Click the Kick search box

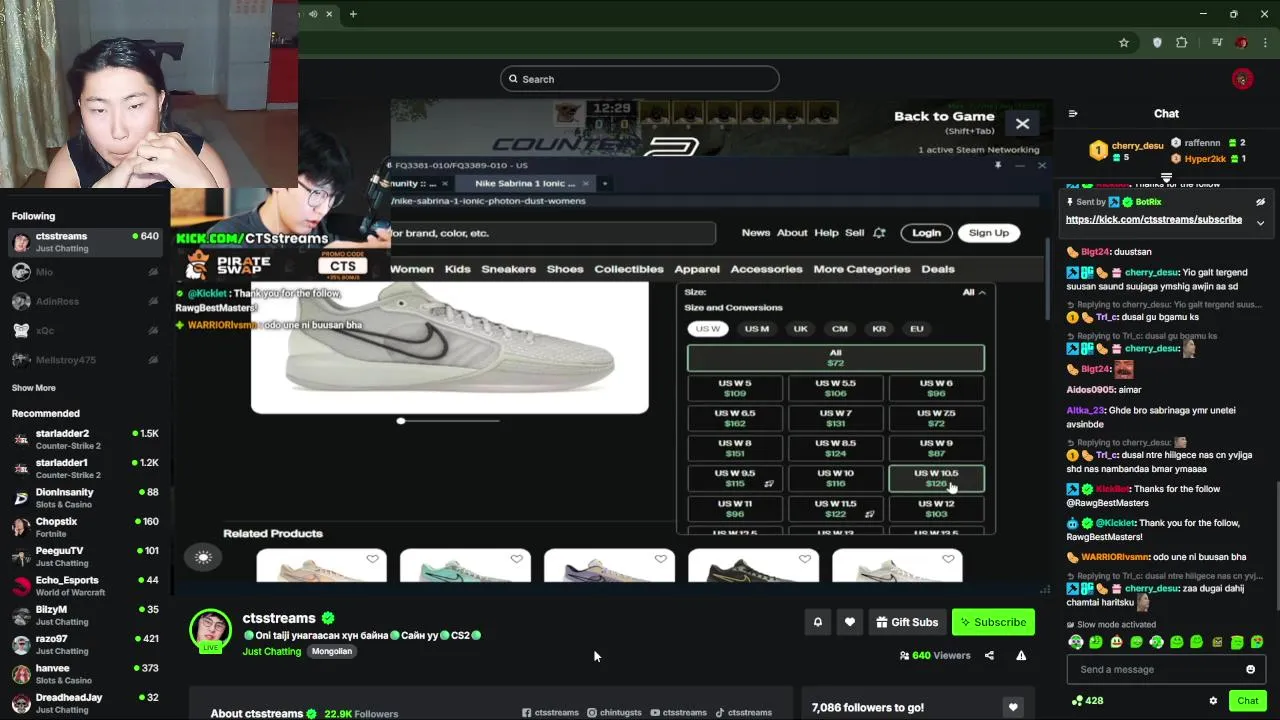(640, 79)
